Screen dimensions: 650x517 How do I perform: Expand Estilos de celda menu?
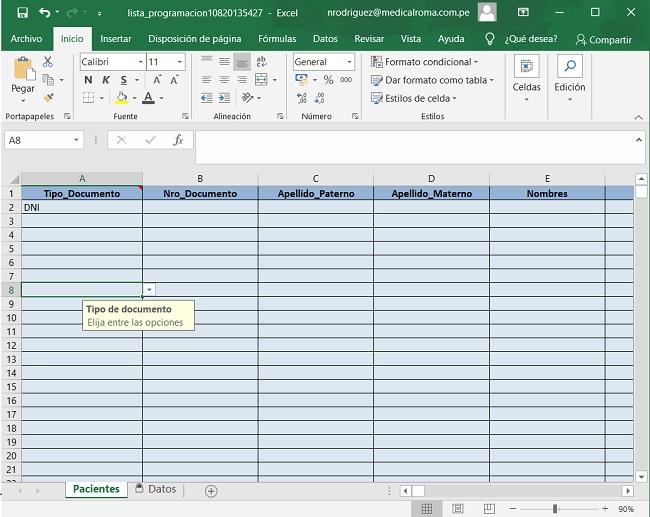(x=413, y=98)
